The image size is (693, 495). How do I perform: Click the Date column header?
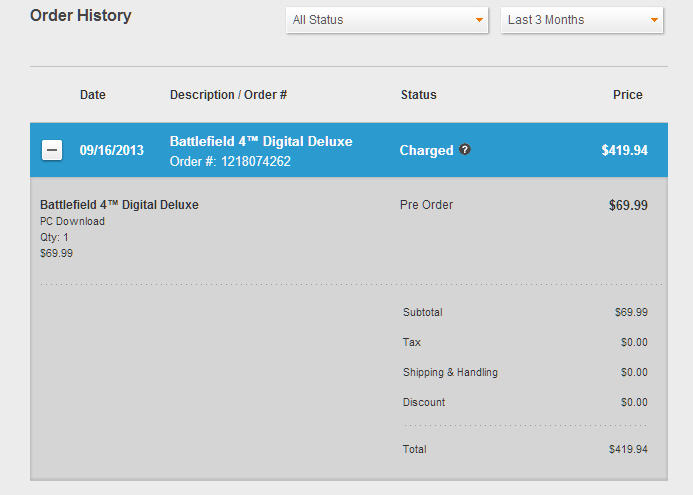pyautogui.click(x=93, y=95)
